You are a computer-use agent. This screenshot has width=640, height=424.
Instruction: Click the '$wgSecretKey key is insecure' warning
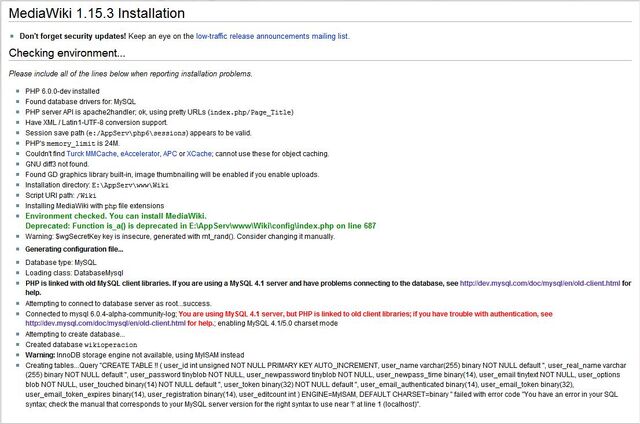tap(180, 237)
